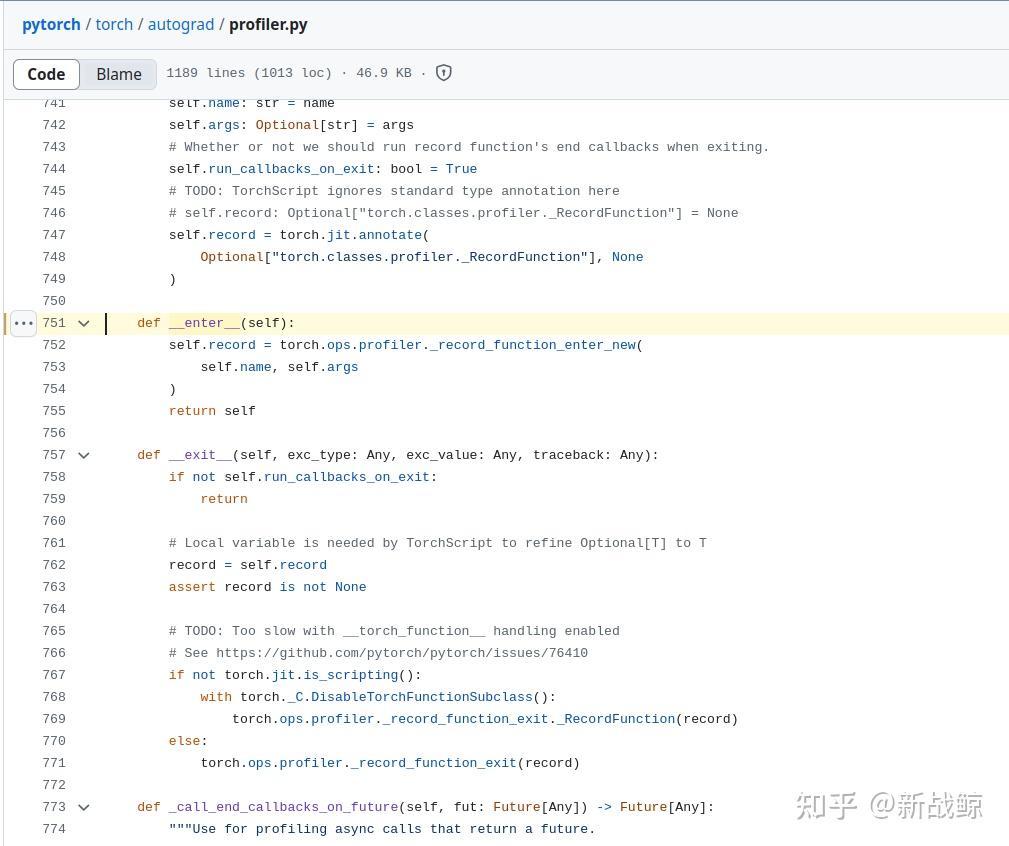This screenshot has height=846, width=1009.
Task: Click line number 744 in the gutter
Action: tap(53, 169)
